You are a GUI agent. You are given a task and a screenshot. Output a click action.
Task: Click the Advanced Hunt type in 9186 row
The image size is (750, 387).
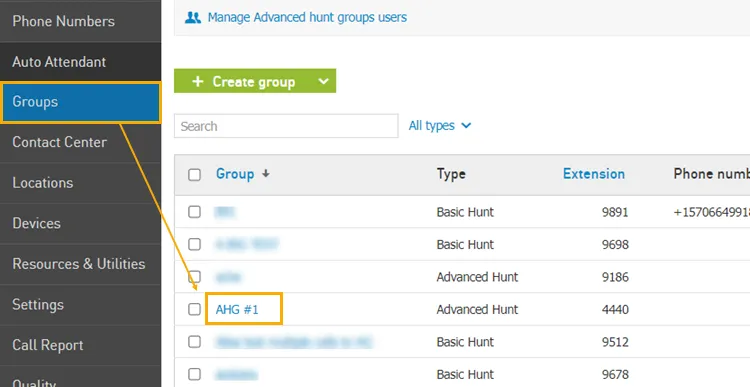[x=477, y=277]
